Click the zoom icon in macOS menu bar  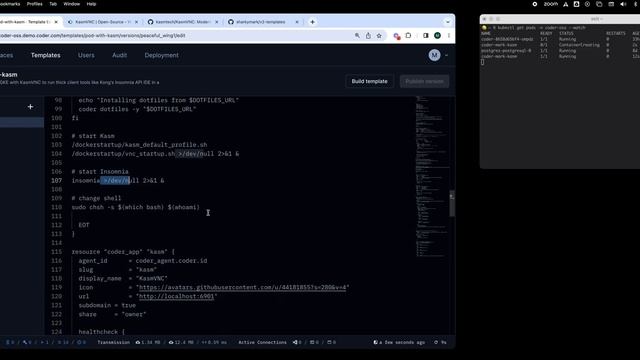tap(551, 4)
